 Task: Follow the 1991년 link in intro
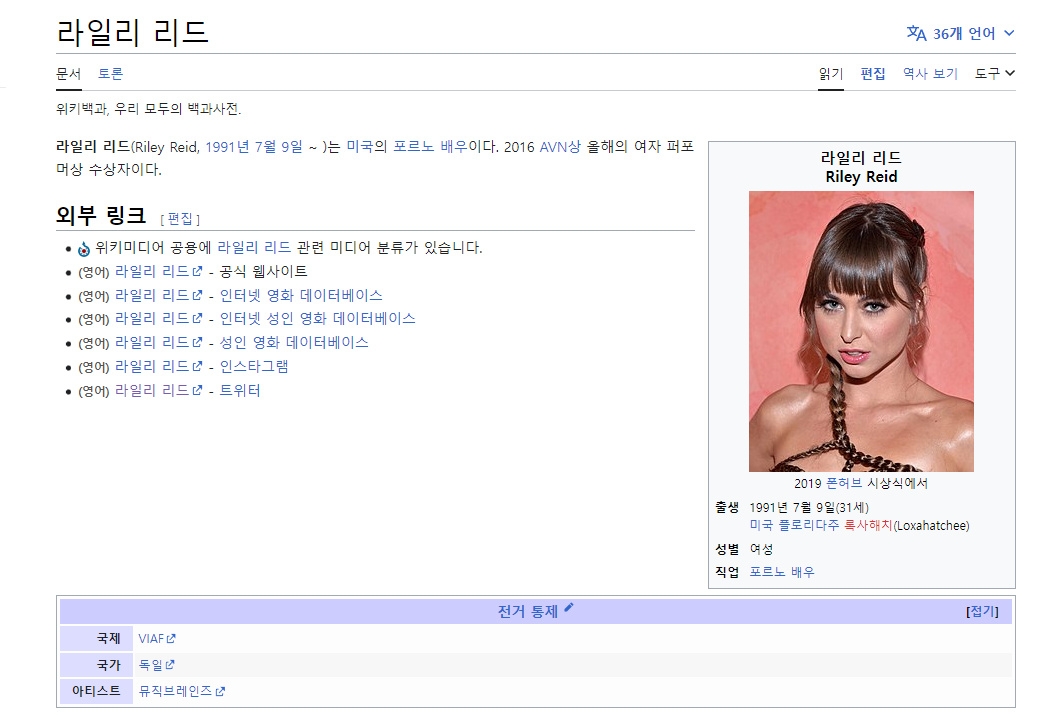227,147
